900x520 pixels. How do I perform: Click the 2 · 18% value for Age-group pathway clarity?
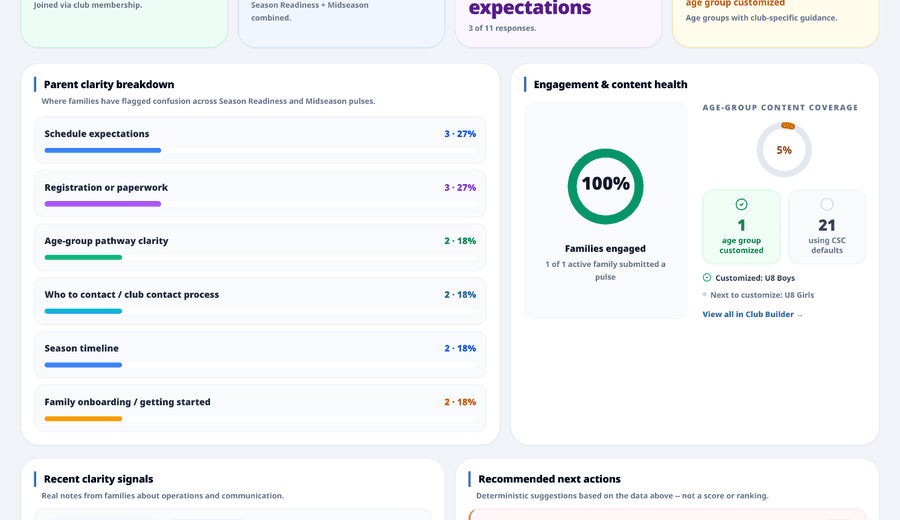coord(460,241)
